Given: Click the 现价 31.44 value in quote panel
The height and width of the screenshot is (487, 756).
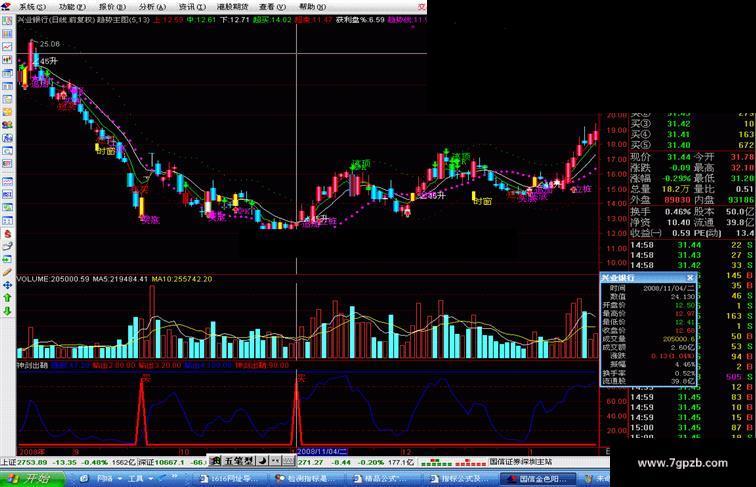Looking at the screenshot, I should 678,157.
